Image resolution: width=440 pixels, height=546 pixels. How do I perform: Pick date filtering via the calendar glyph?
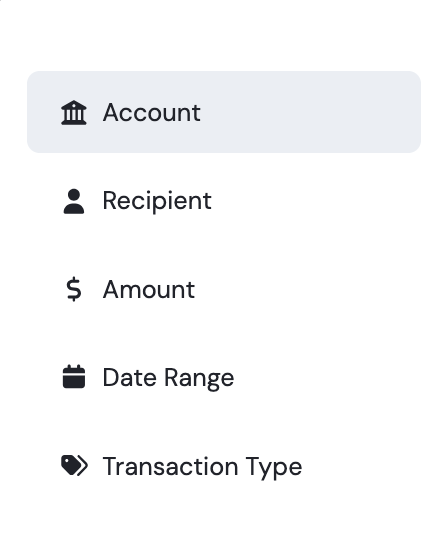(74, 376)
